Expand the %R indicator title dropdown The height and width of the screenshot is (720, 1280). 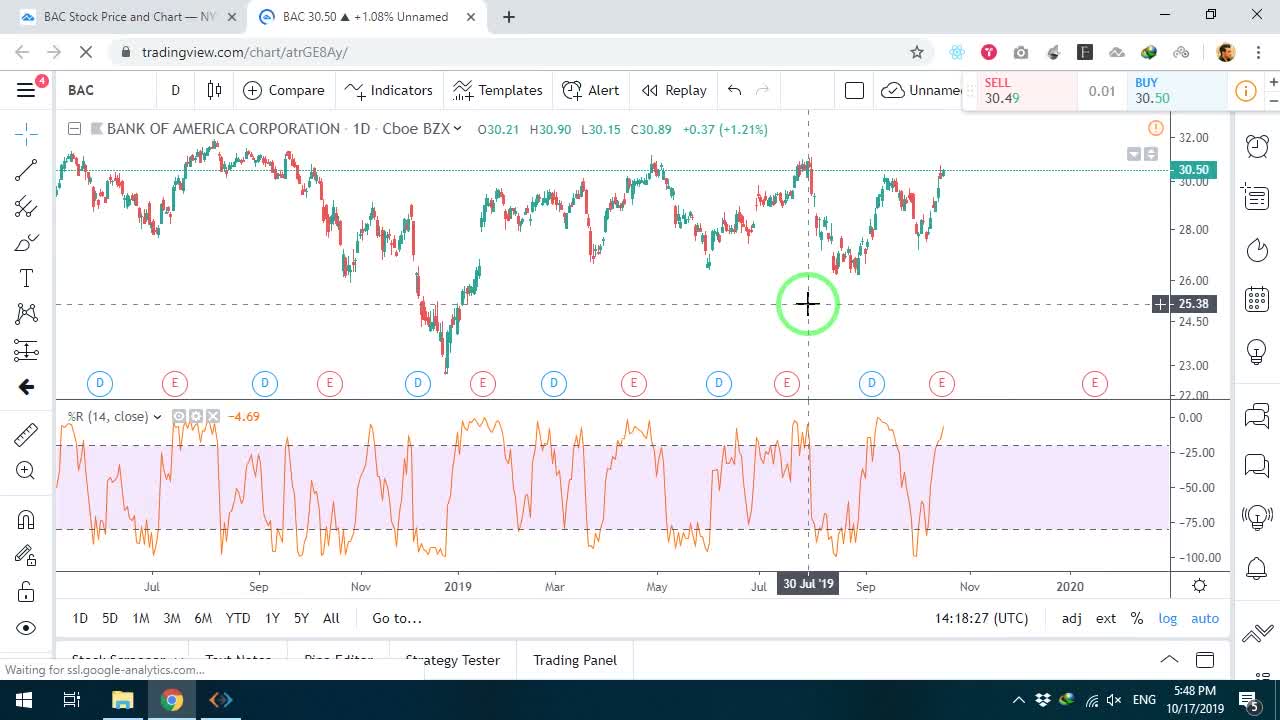pos(157,417)
